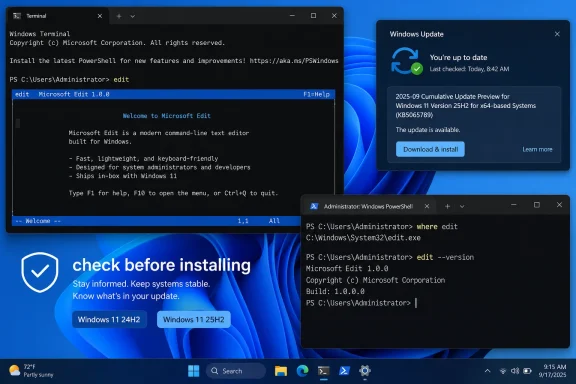576x384 pixels.
Task: Show hidden system tray icons chevron
Action: pyautogui.click(x=487, y=371)
